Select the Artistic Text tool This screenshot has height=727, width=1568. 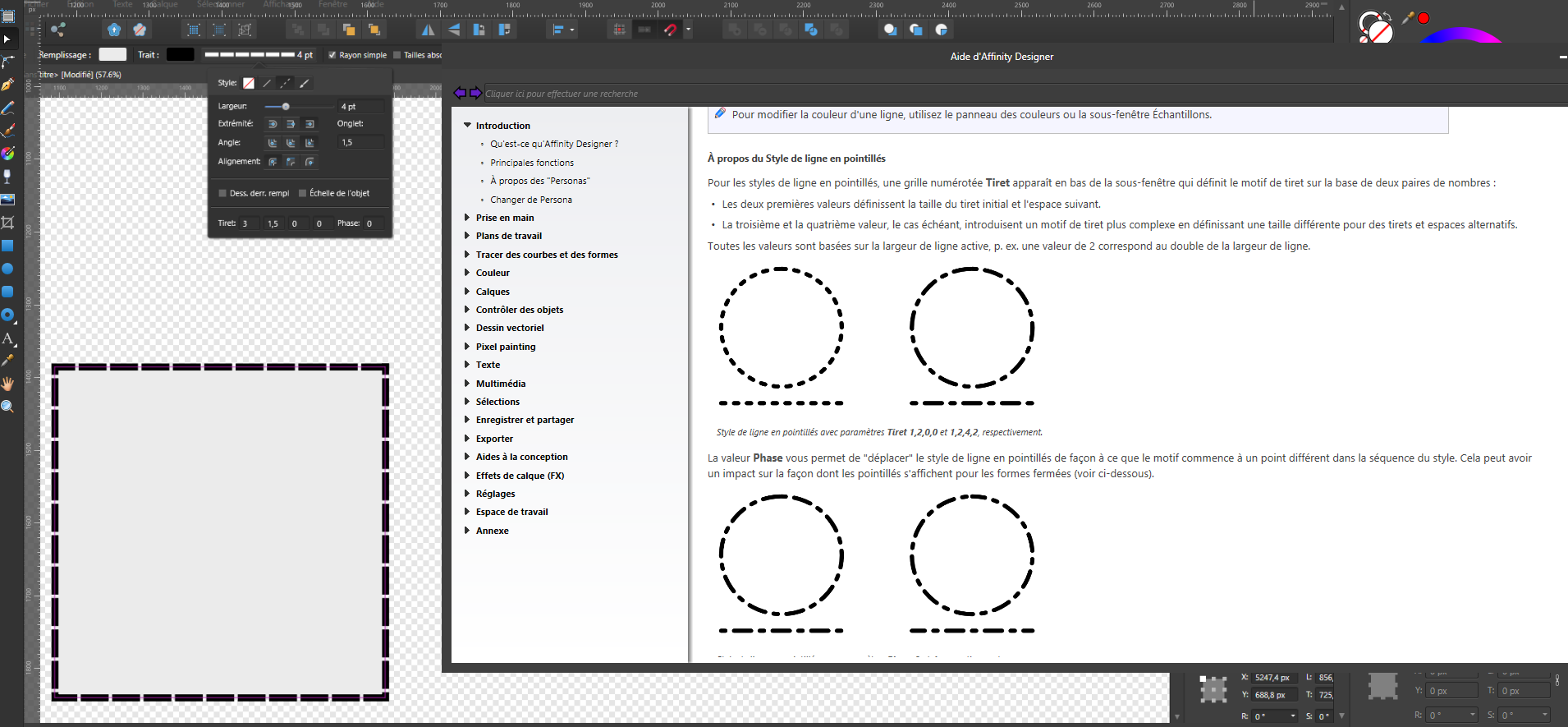coord(7,338)
